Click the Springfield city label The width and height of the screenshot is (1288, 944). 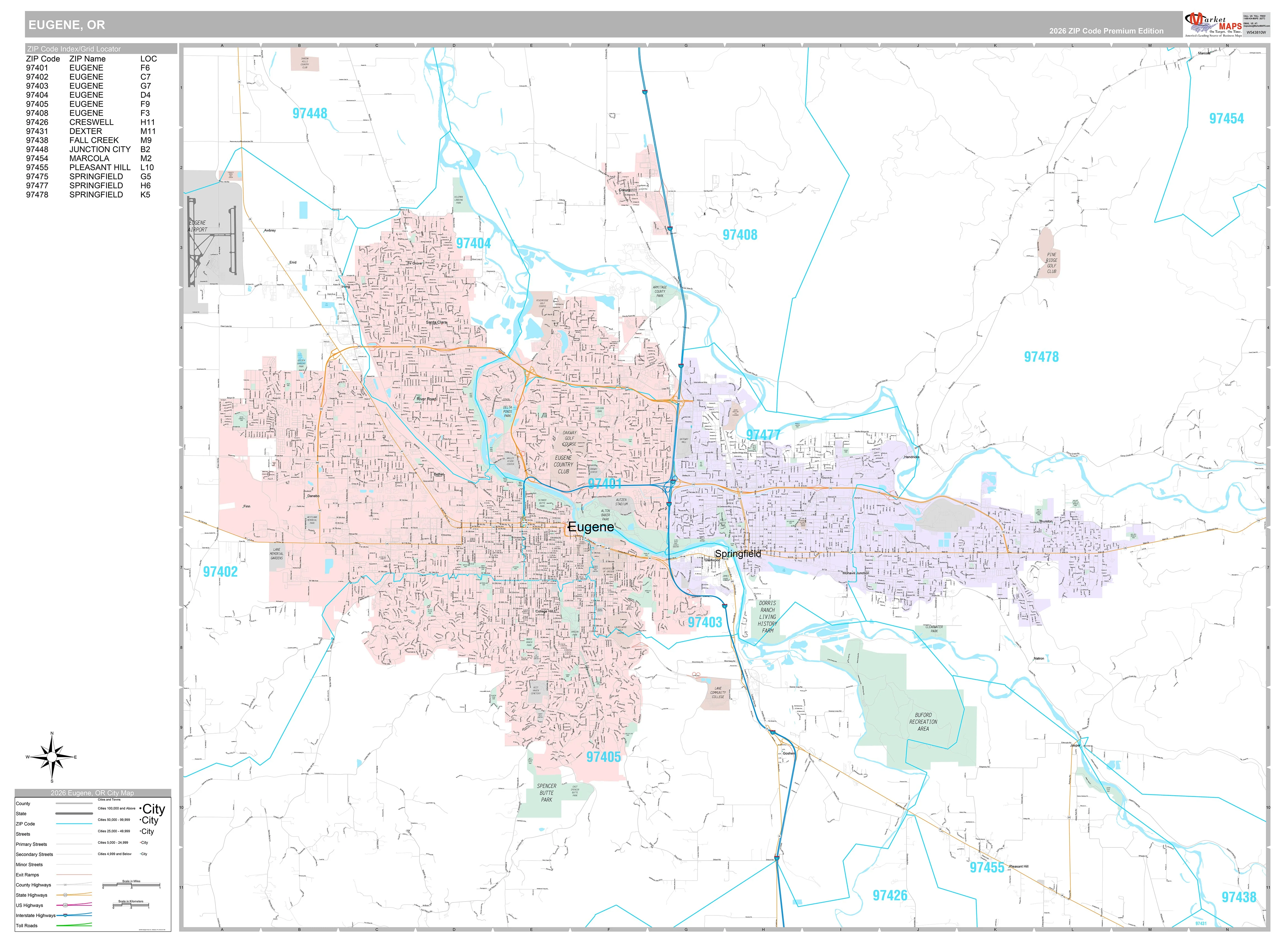[738, 554]
